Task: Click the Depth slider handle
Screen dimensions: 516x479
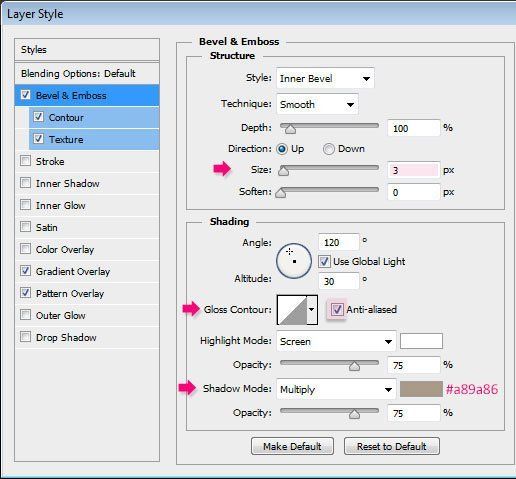Action: point(290,129)
